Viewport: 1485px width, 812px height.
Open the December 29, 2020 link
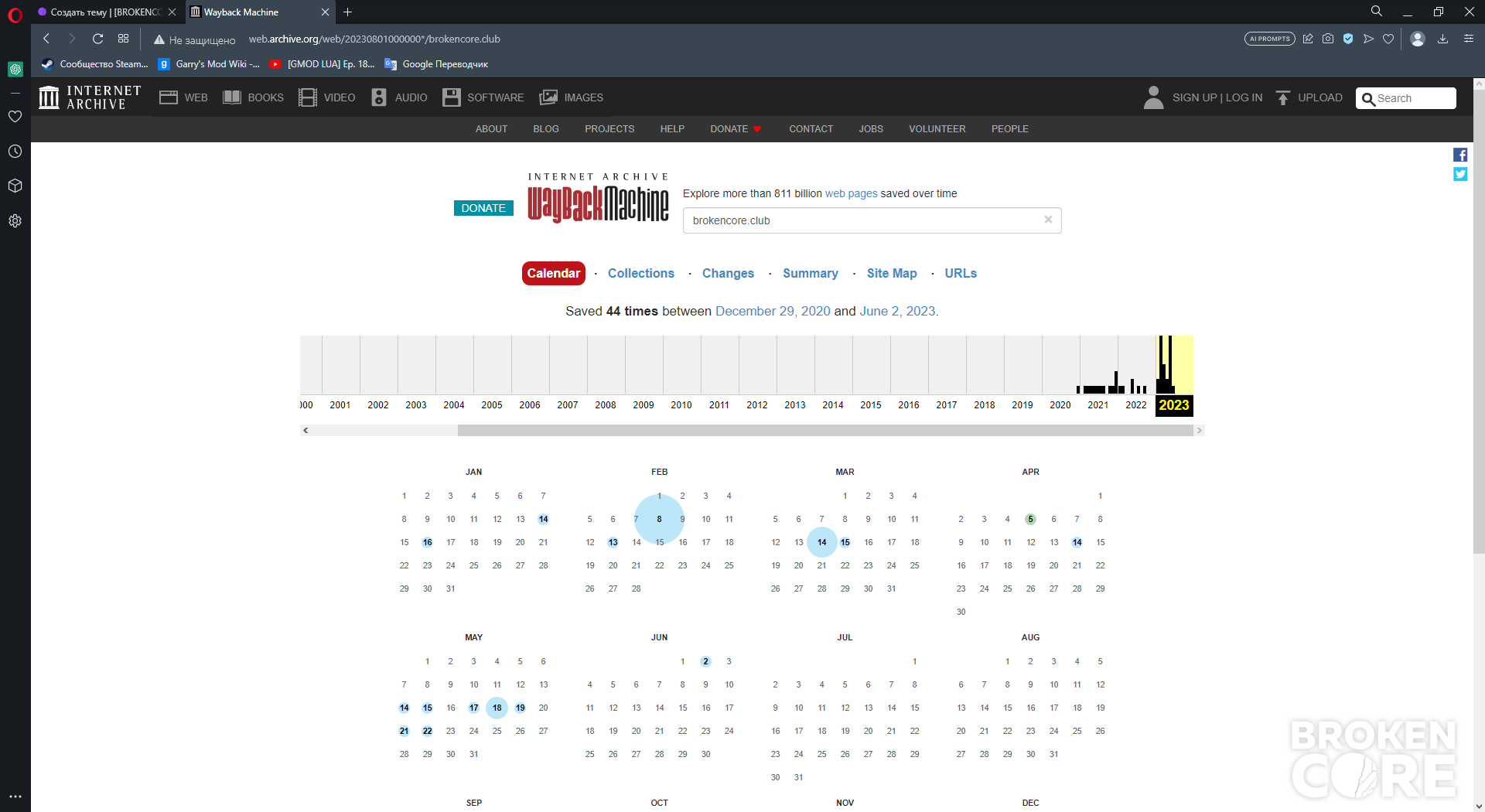(773, 312)
